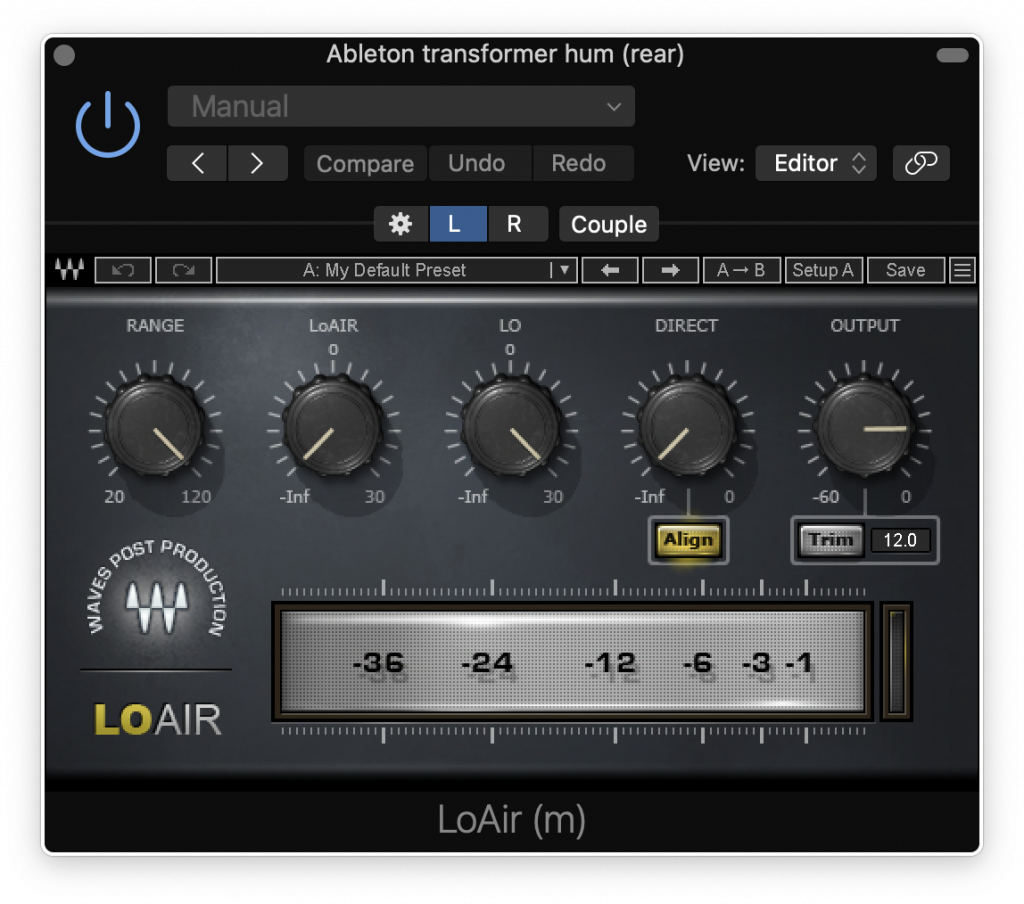Click the gray close dot top-left
This screenshot has width=1024, height=904.
pyautogui.click(x=64, y=55)
